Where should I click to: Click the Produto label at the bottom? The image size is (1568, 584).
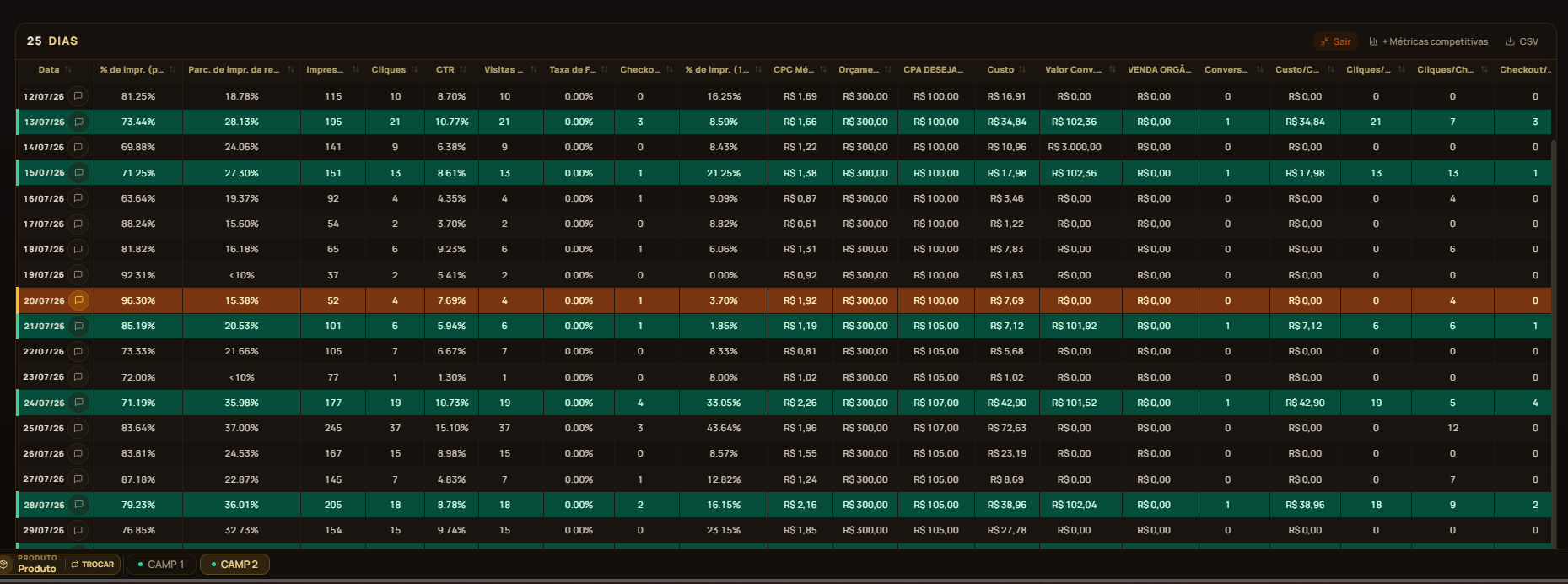[x=37, y=569]
